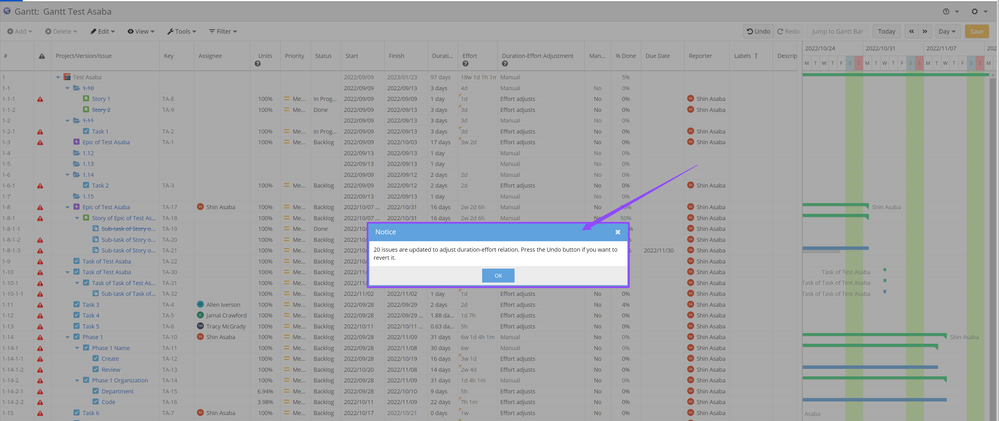The width and height of the screenshot is (999, 421).
Task: Collapse the Phase 1 Organization row
Action: 77,380
